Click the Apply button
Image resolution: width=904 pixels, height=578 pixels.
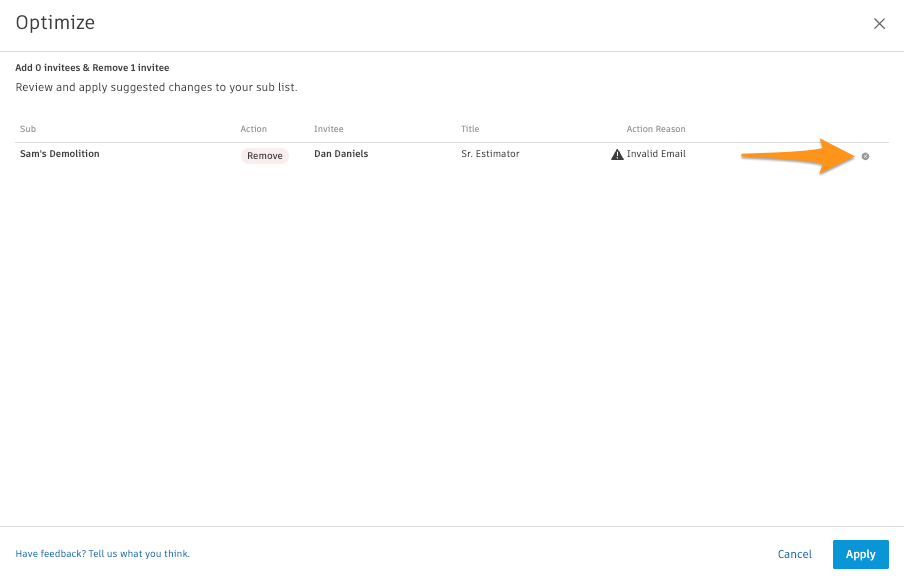(860, 554)
